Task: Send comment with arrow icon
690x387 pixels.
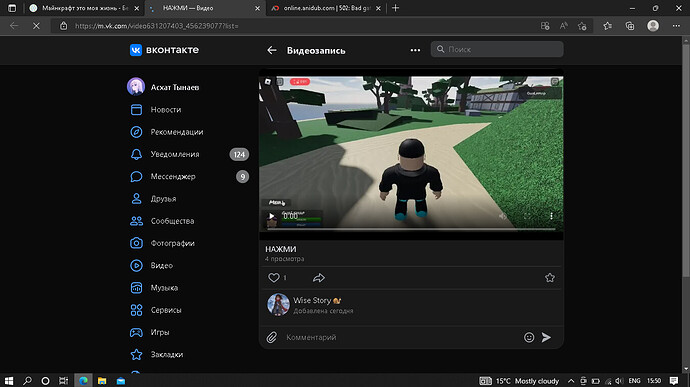Action: point(546,337)
